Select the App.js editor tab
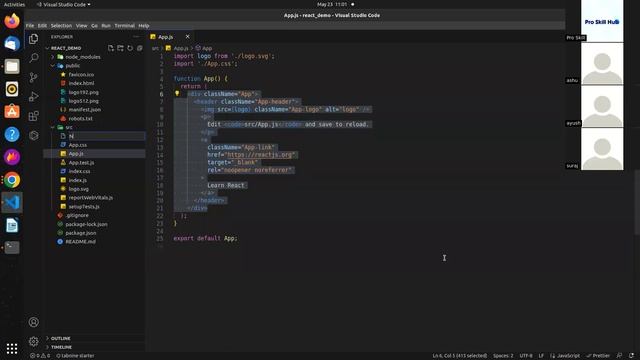 point(165,37)
